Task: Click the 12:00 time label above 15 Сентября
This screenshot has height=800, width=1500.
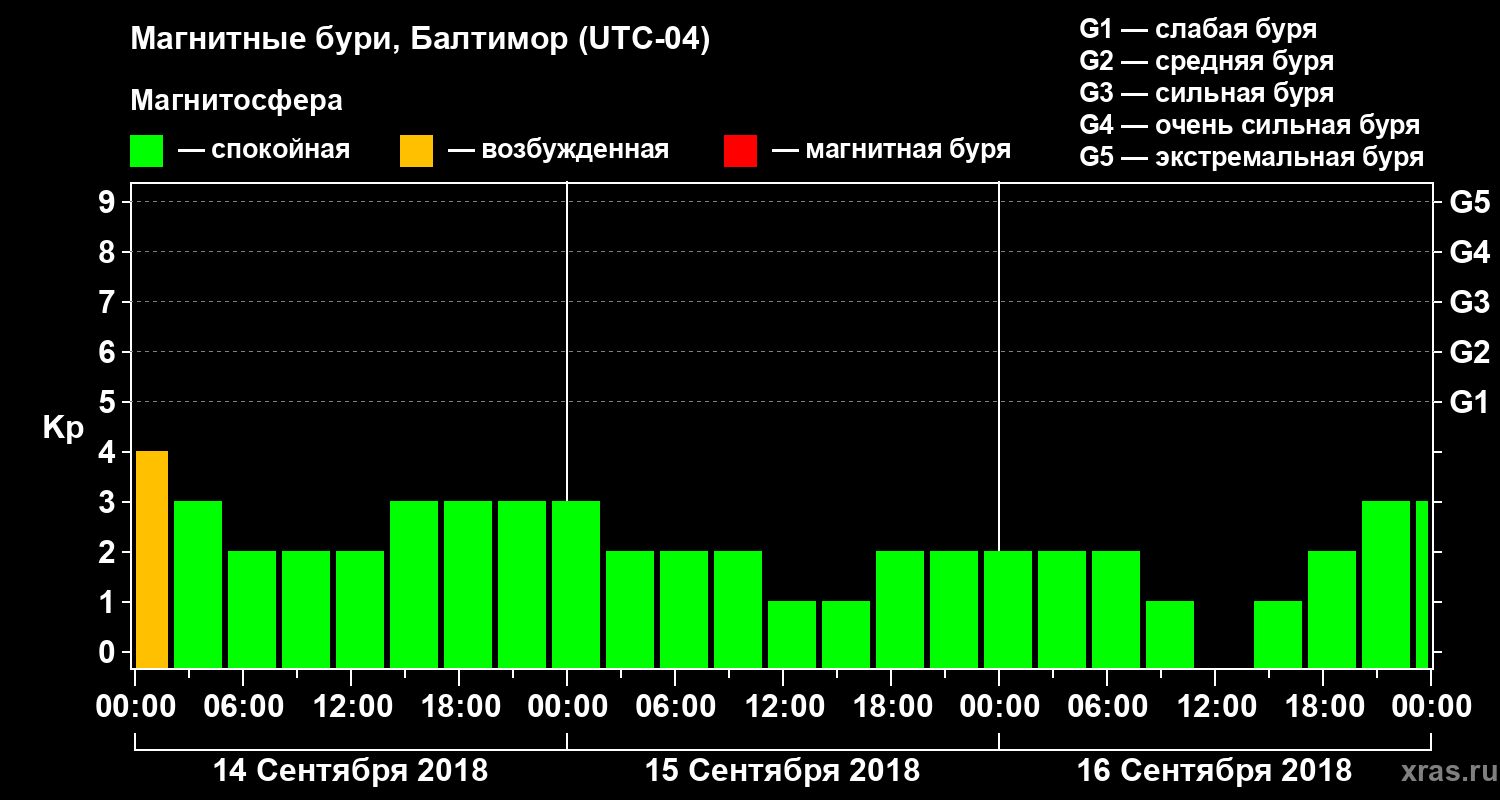Action: point(783,707)
